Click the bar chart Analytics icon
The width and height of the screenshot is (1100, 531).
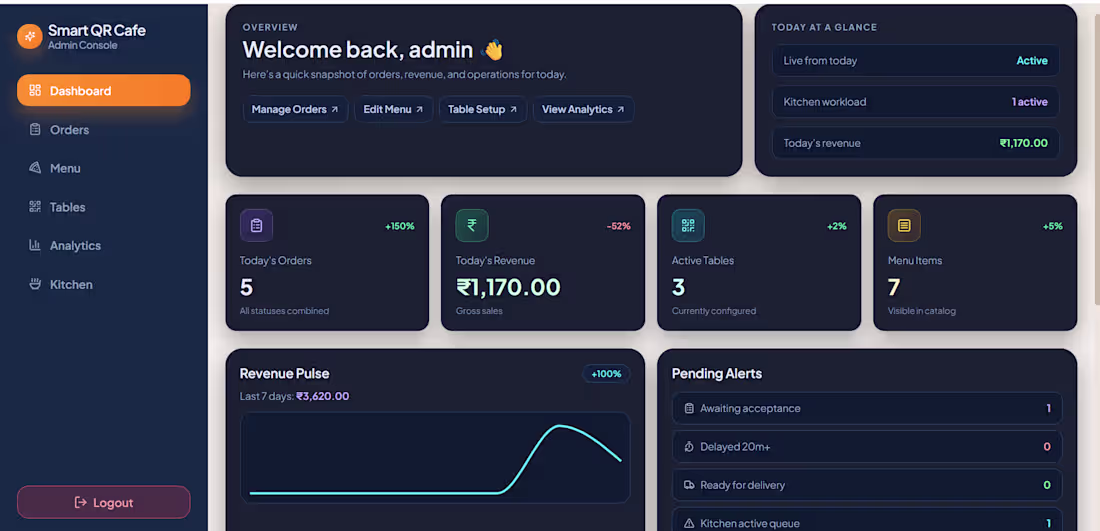click(34, 246)
